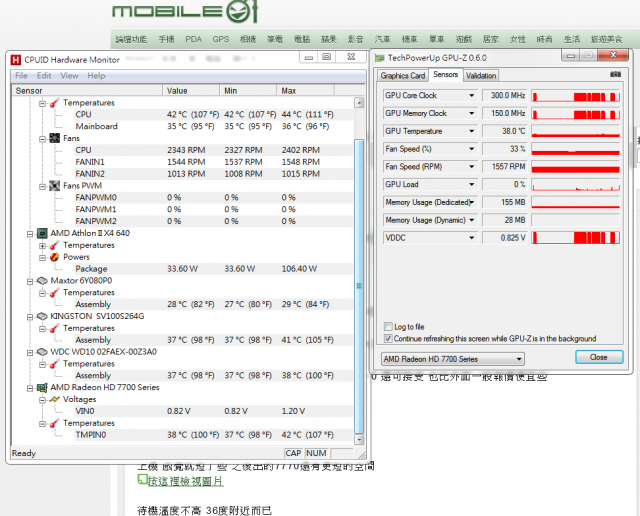The width and height of the screenshot is (640, 516).
Task: Click the Maxtor 6Y080P0 drive icon
Action: click(x=42, y=281)
